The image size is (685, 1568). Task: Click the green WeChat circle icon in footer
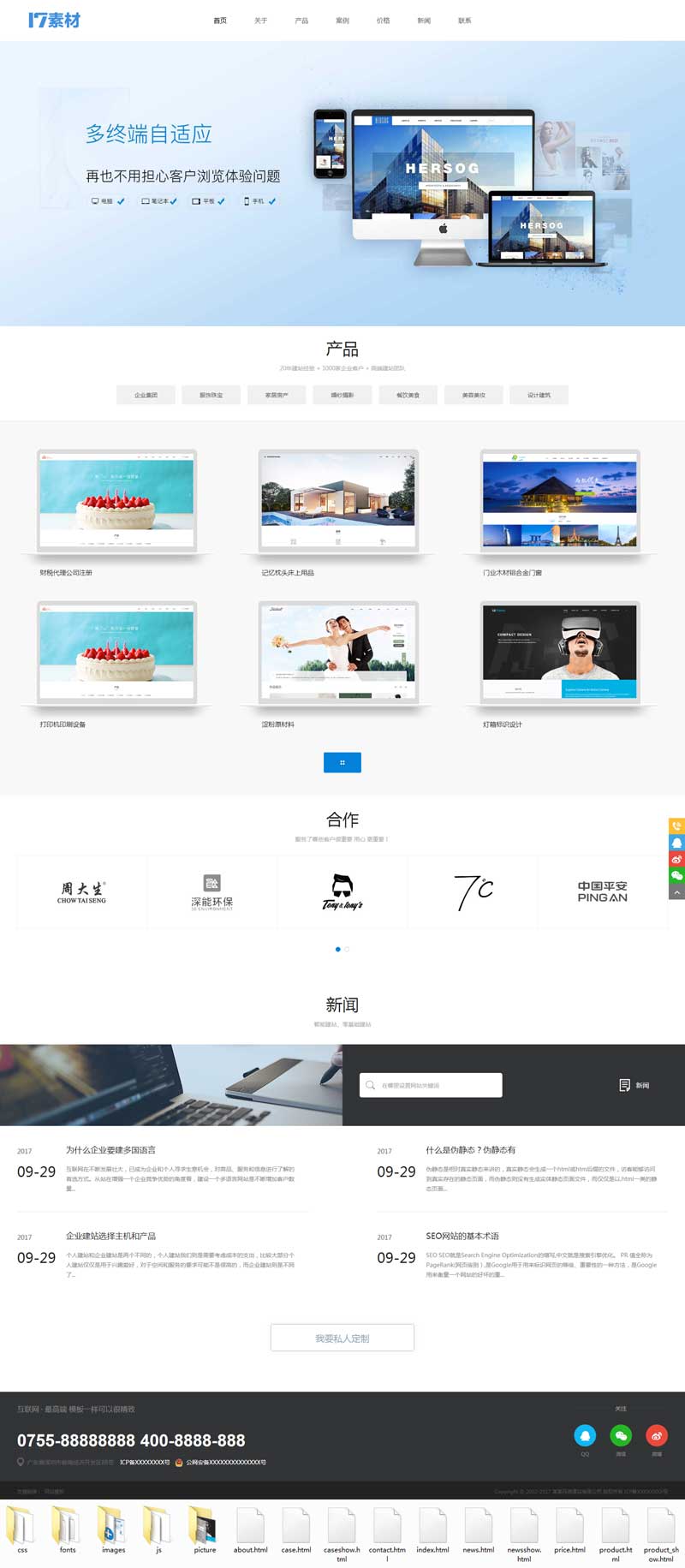(x=621, y=1435)
